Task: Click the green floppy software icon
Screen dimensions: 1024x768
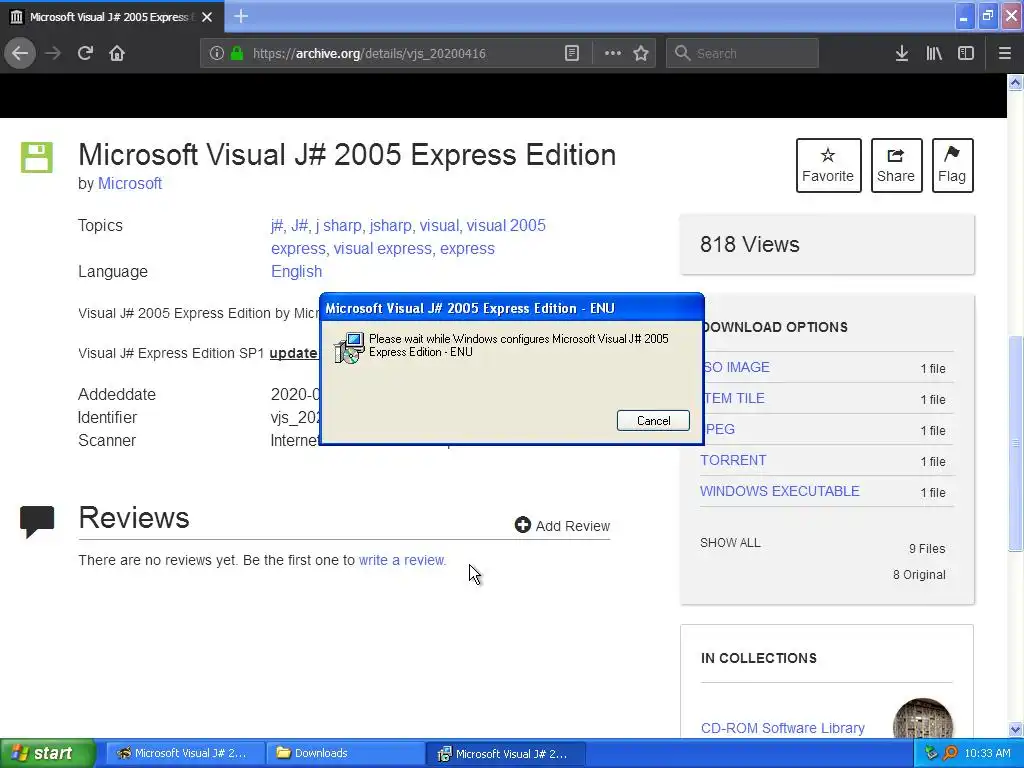Action: click(x=37, y=157)
